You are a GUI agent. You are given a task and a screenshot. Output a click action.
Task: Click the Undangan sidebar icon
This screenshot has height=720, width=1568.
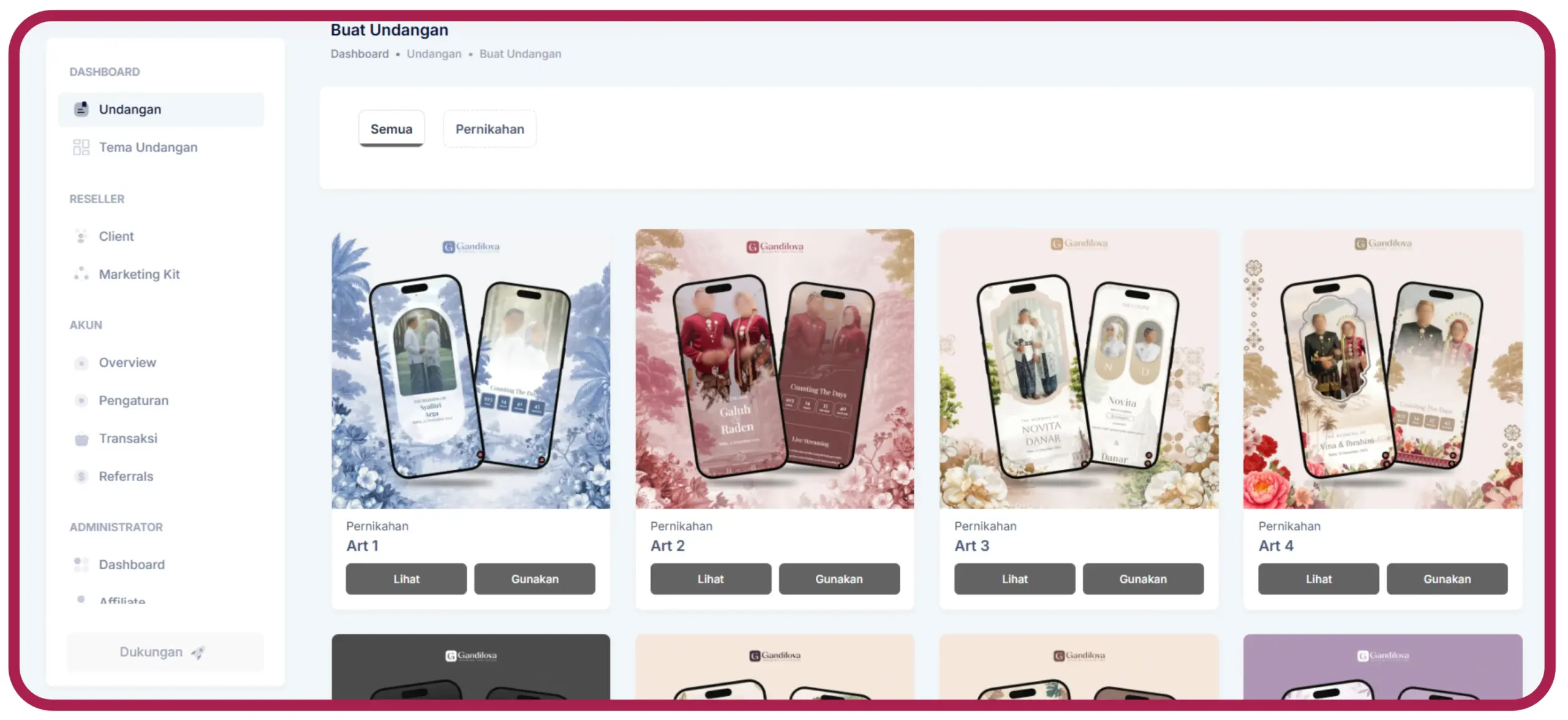81,109
